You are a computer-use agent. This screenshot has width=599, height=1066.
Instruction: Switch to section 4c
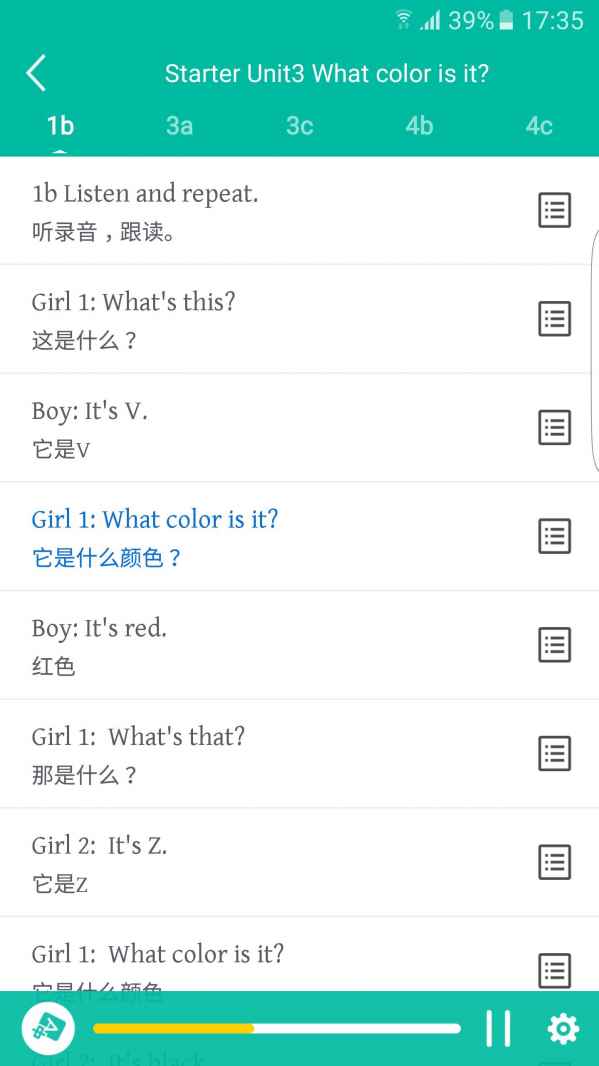538,126
